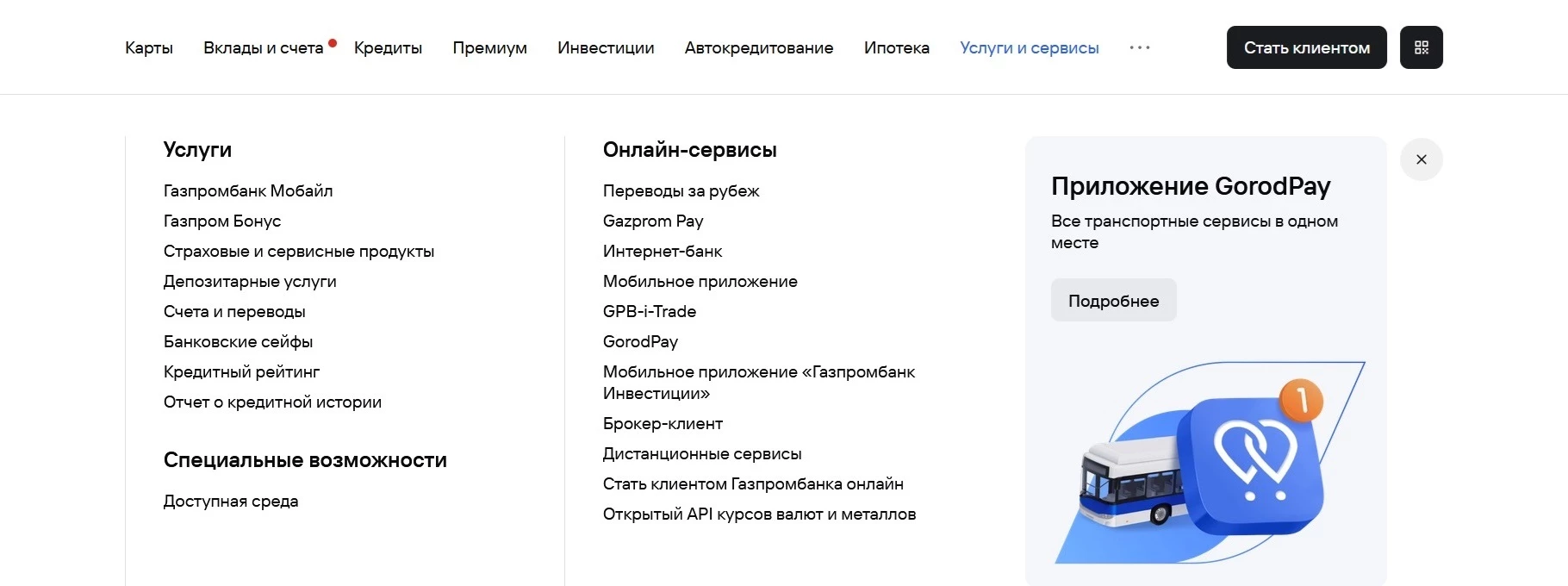
Task: Click the Gazprom Pay link
Action: (652, 221)
